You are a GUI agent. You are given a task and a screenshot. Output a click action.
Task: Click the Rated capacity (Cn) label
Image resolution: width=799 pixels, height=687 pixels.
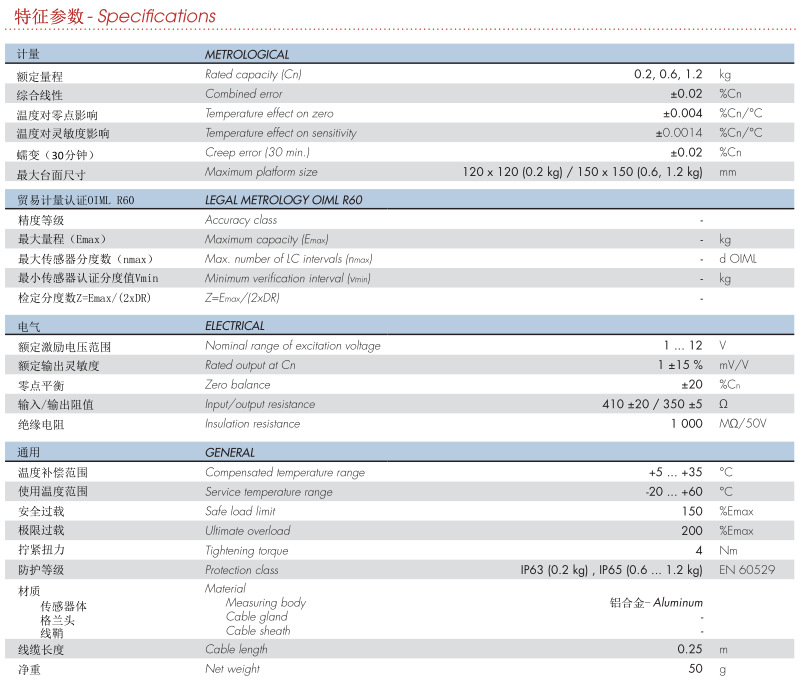tap(253, 74)
